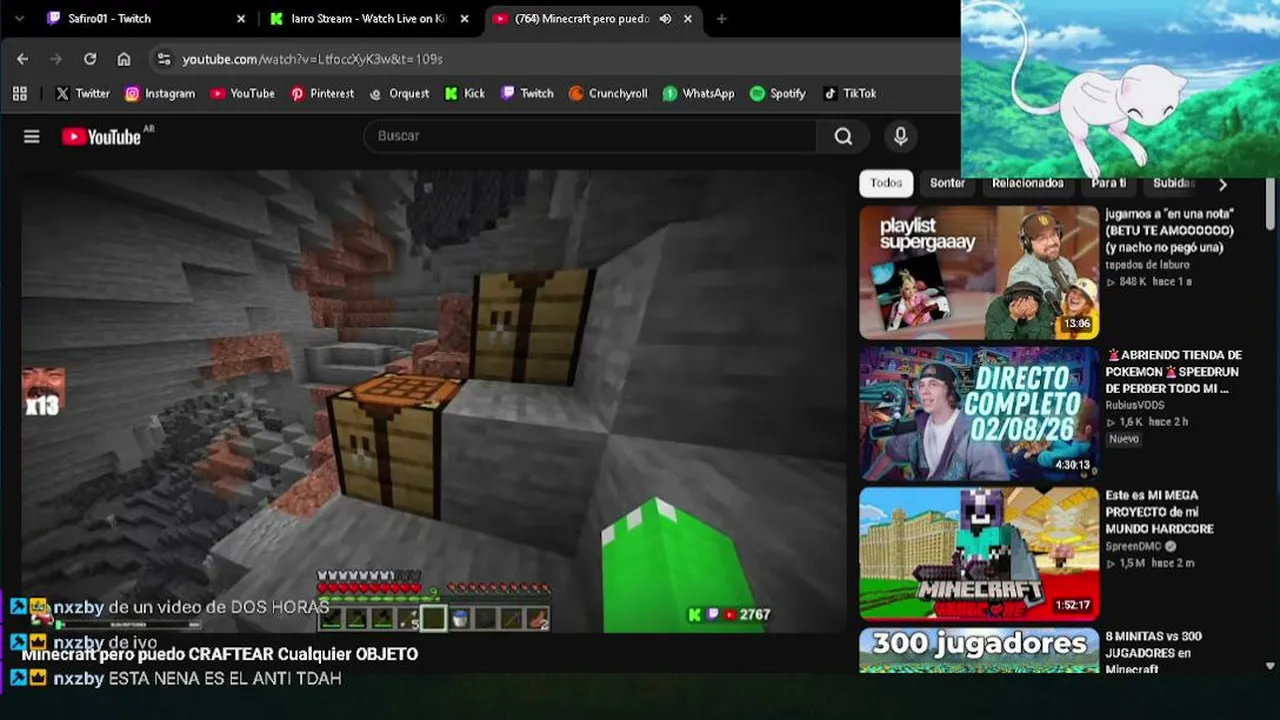The width and height of the screenshot is (1280, 720).
Task: Mute the YouTube tab audio icon
Action: [665, 19]
